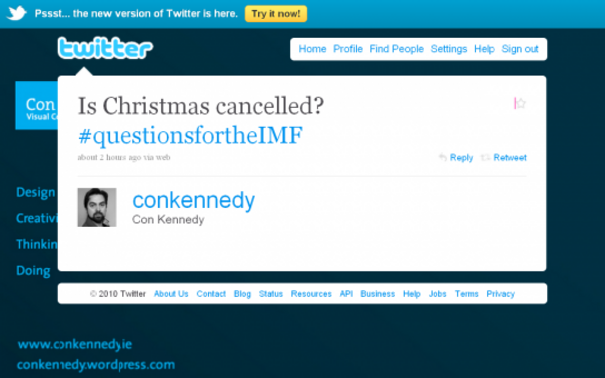
Task: Click the tweet timestamp about 2 hours ago
Action: [x=109, y=157]
